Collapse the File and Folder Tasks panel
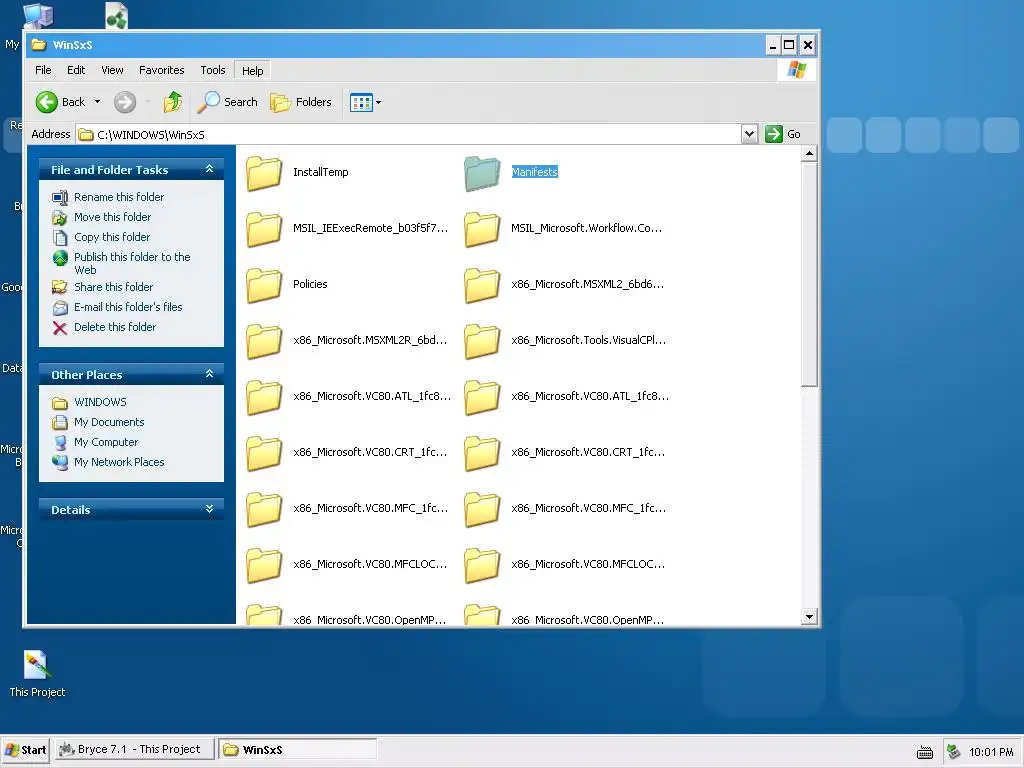 pos(209,169)
